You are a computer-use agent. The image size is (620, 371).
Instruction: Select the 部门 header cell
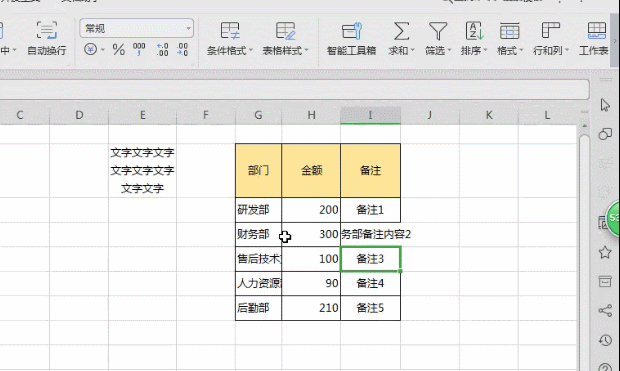[x=258, y=170]
